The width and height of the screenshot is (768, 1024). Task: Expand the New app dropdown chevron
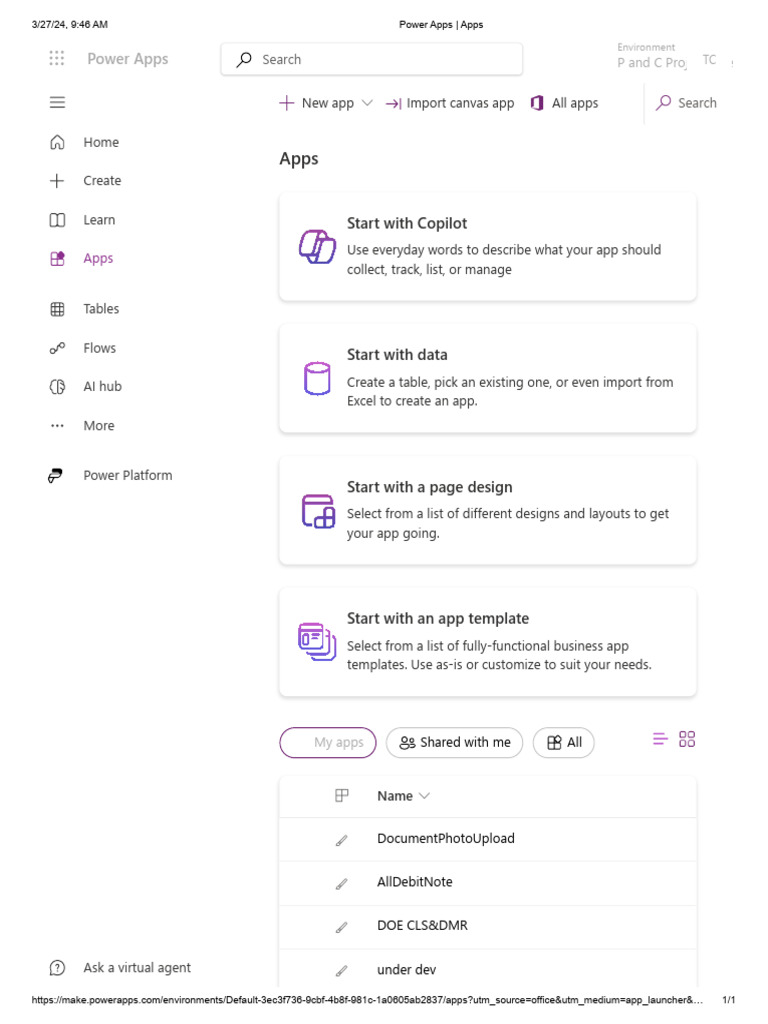tap(367, 103)
